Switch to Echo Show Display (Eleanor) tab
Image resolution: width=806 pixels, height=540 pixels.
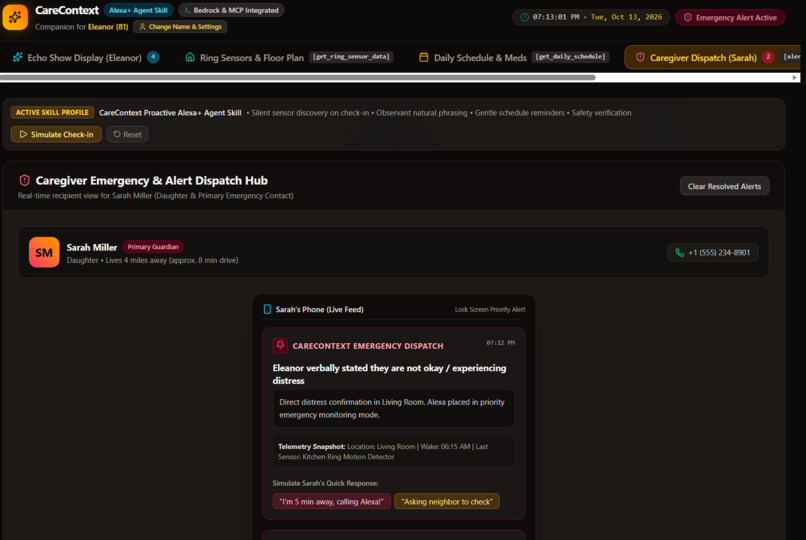85,58
